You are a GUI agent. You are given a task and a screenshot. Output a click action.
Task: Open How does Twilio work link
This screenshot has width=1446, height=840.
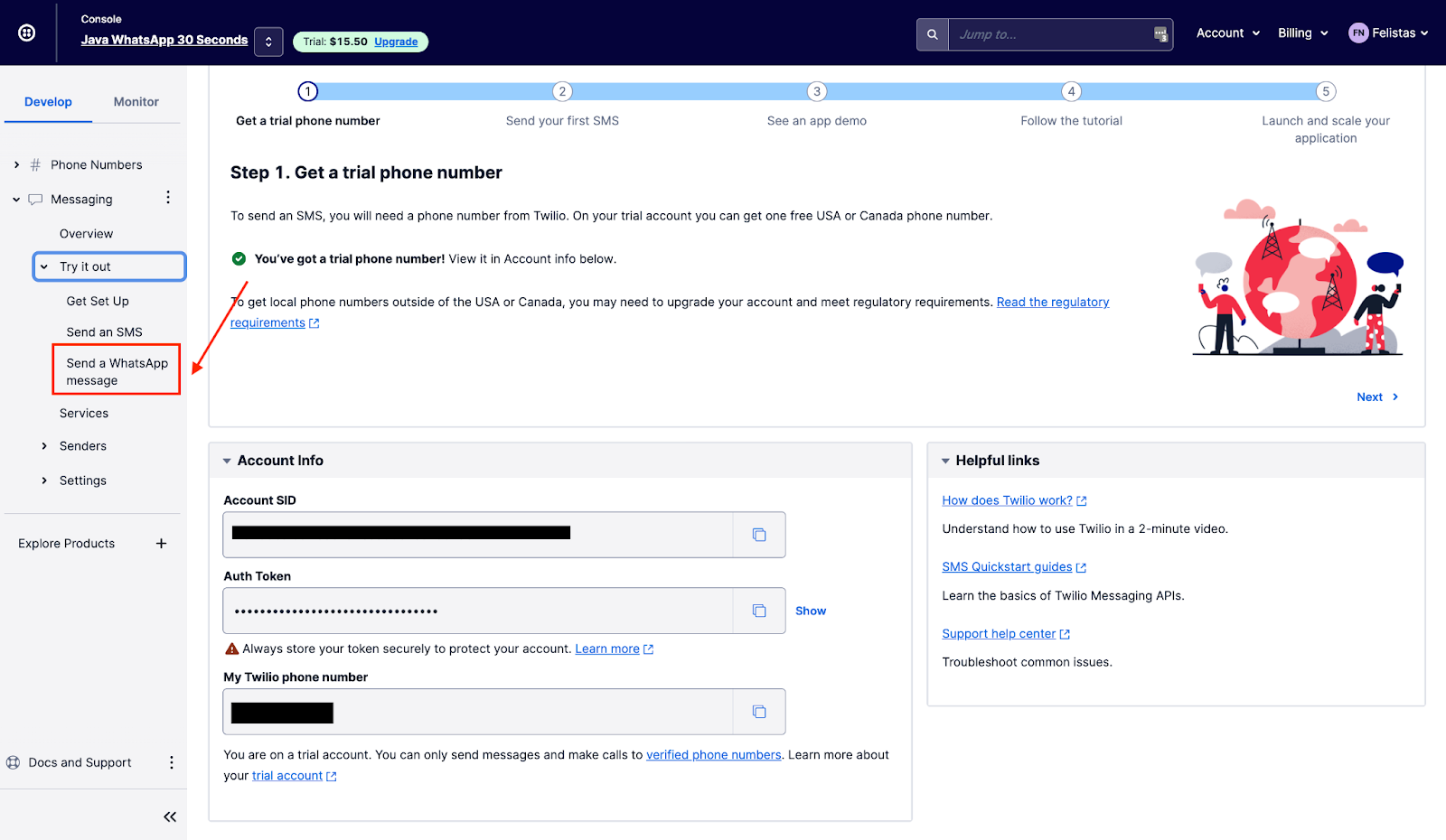tap(1014, 500)
